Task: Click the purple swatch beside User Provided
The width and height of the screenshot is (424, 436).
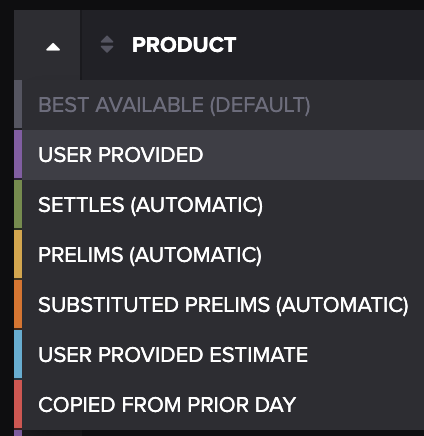Action: coord(18,154)
